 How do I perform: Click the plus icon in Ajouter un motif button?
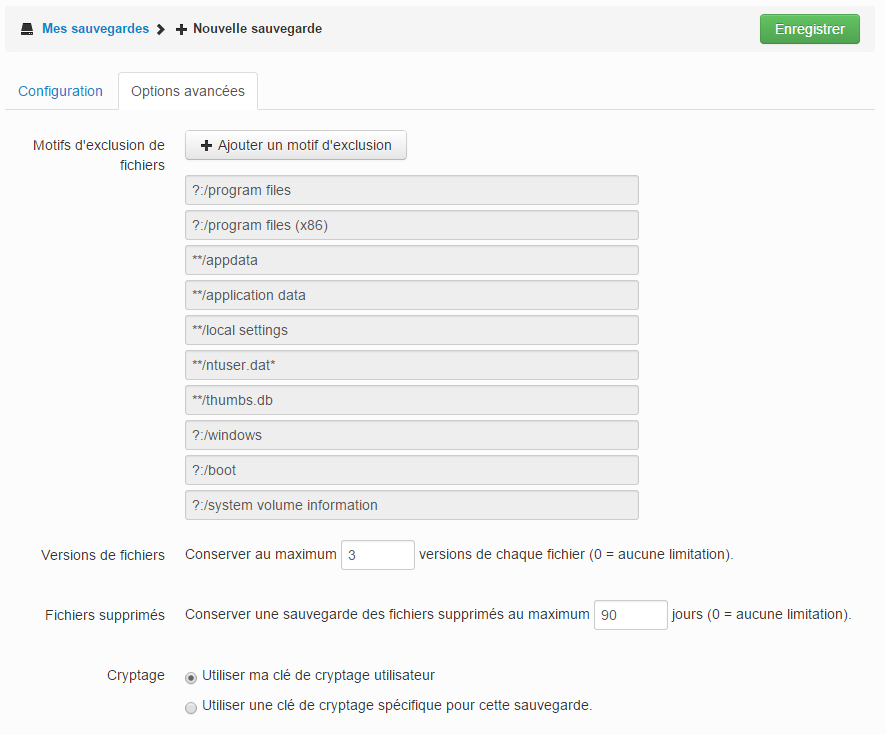[x=206, y=146]
